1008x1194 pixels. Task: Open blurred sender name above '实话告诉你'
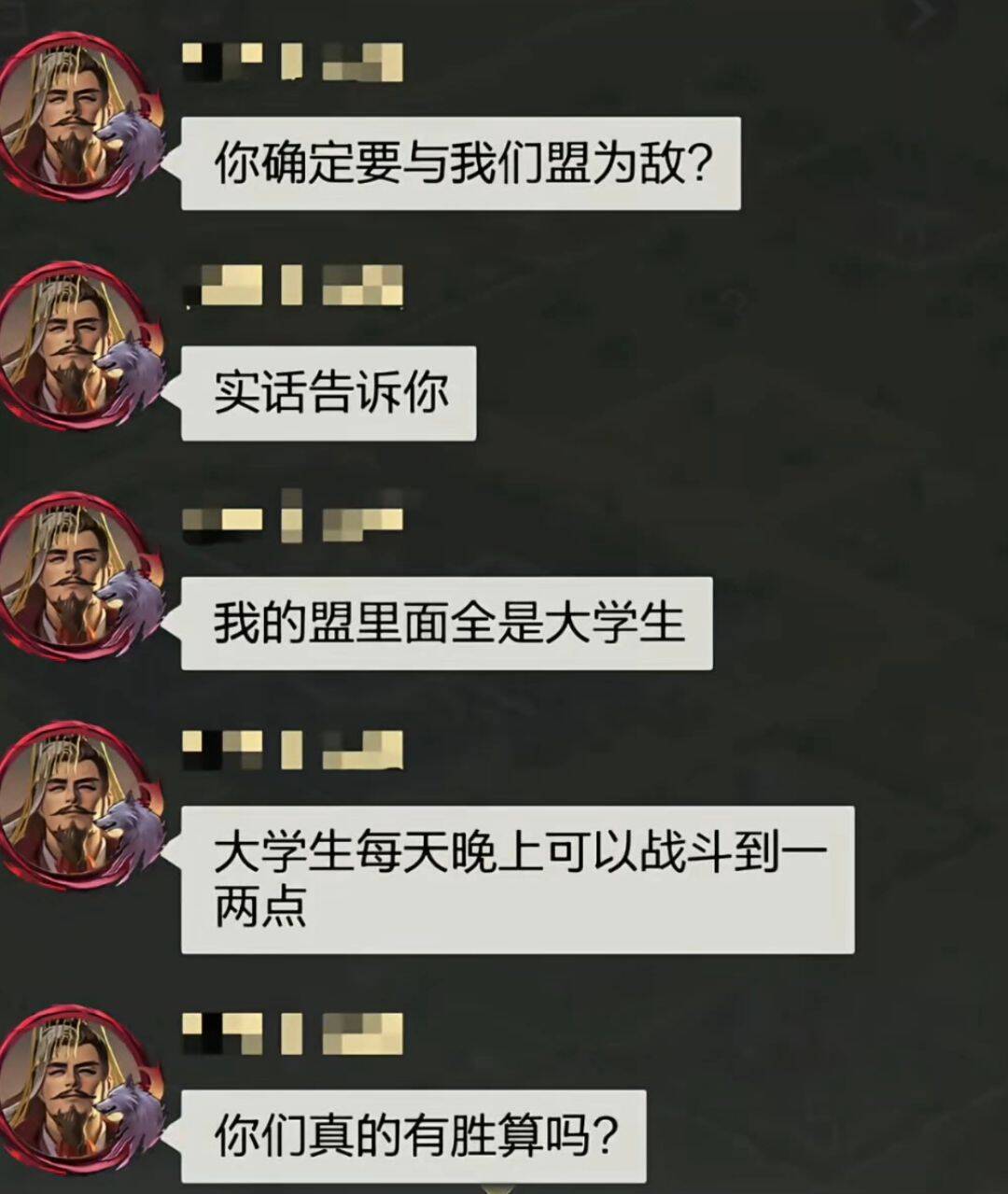coord(292,286)
